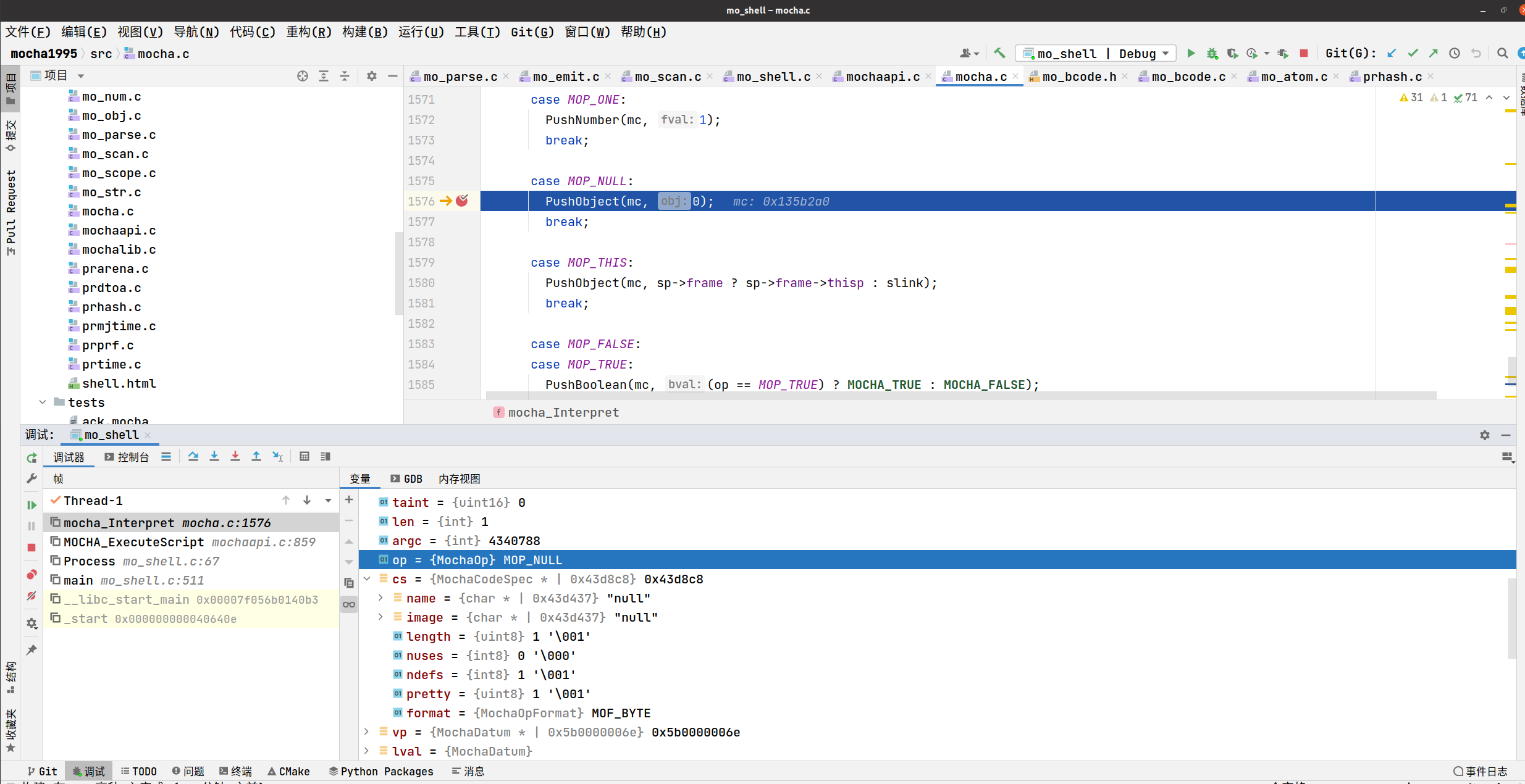
Task: Click the Resume Program green icon
Action: pos(32,505)
